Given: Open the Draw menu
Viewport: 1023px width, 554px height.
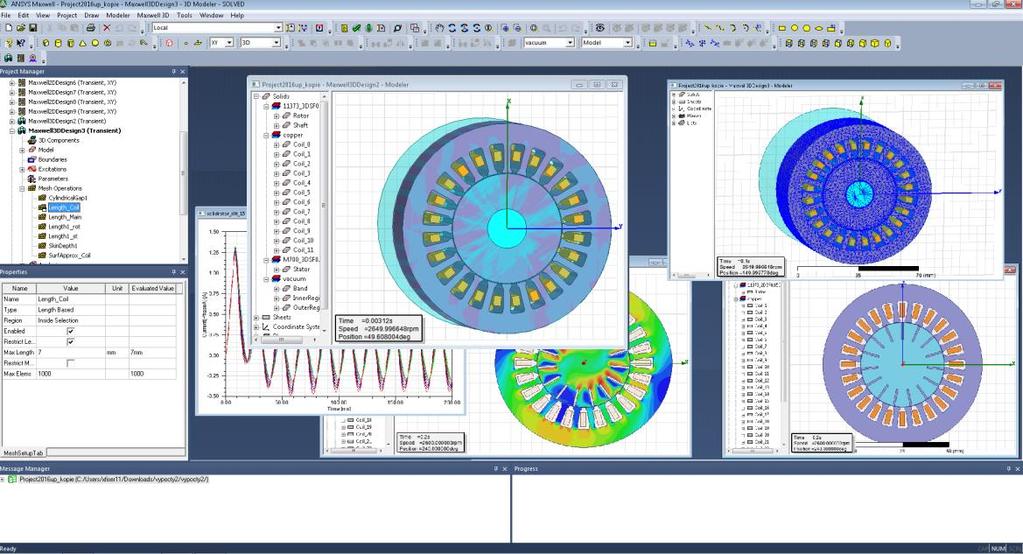Looking at the screenshot, I should [x=91, y=15].
